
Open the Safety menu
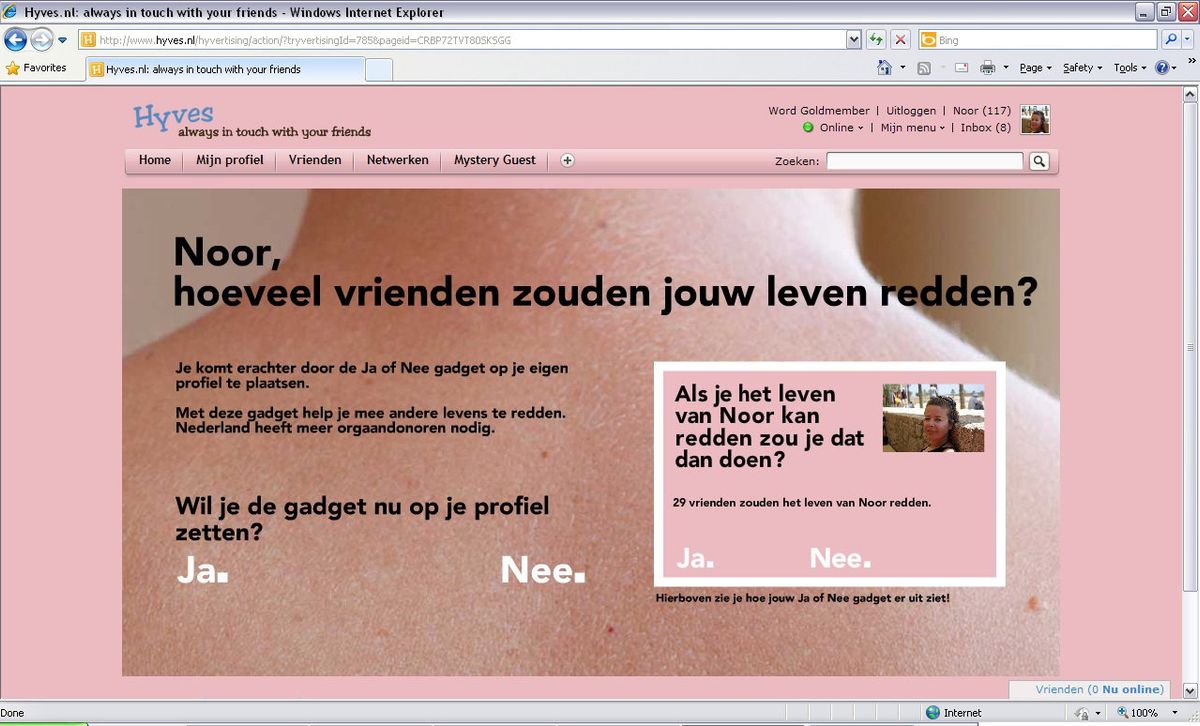pyautogui.click(x=1083, y=68)
